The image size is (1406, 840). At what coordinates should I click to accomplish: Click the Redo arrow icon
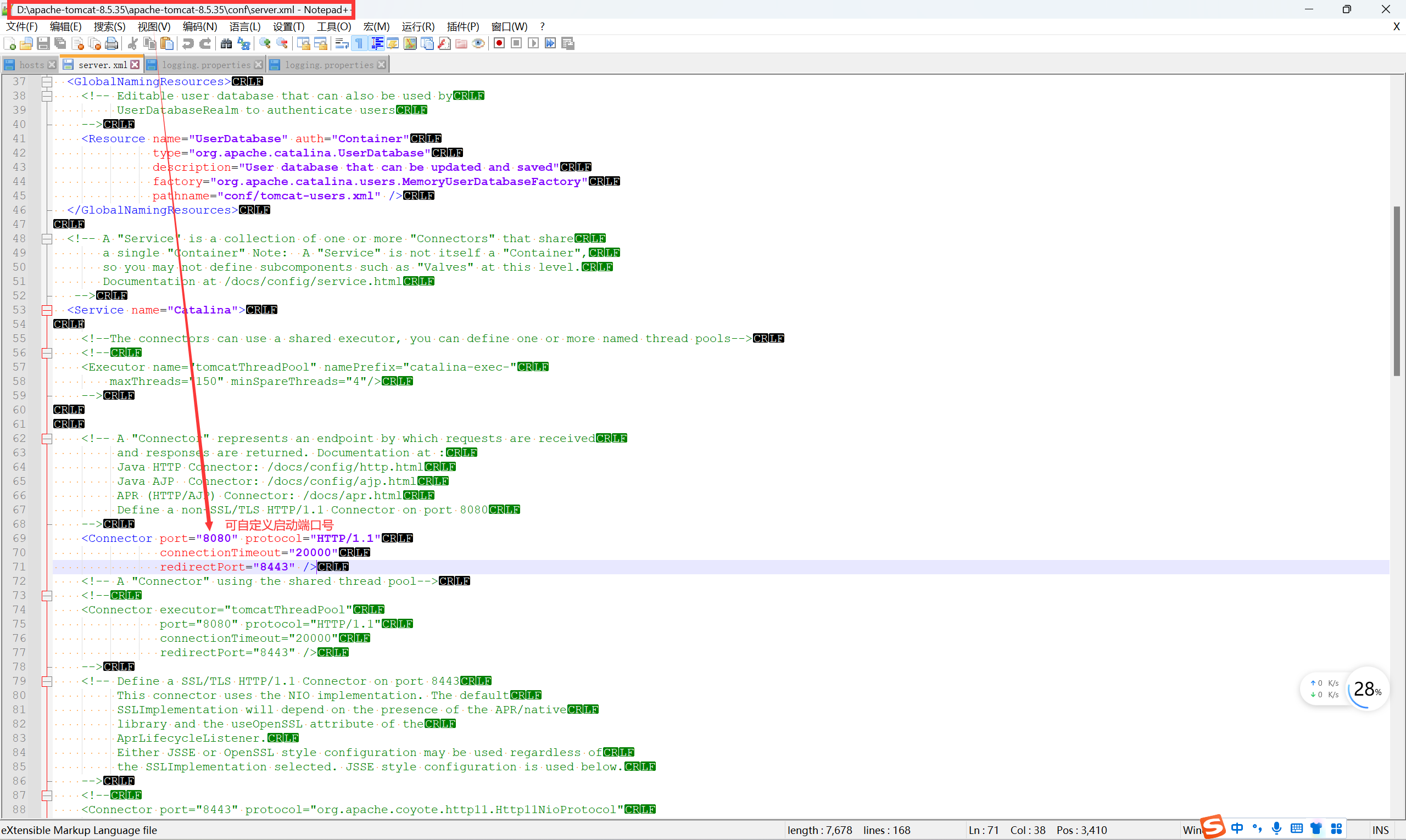click(205, 43)
